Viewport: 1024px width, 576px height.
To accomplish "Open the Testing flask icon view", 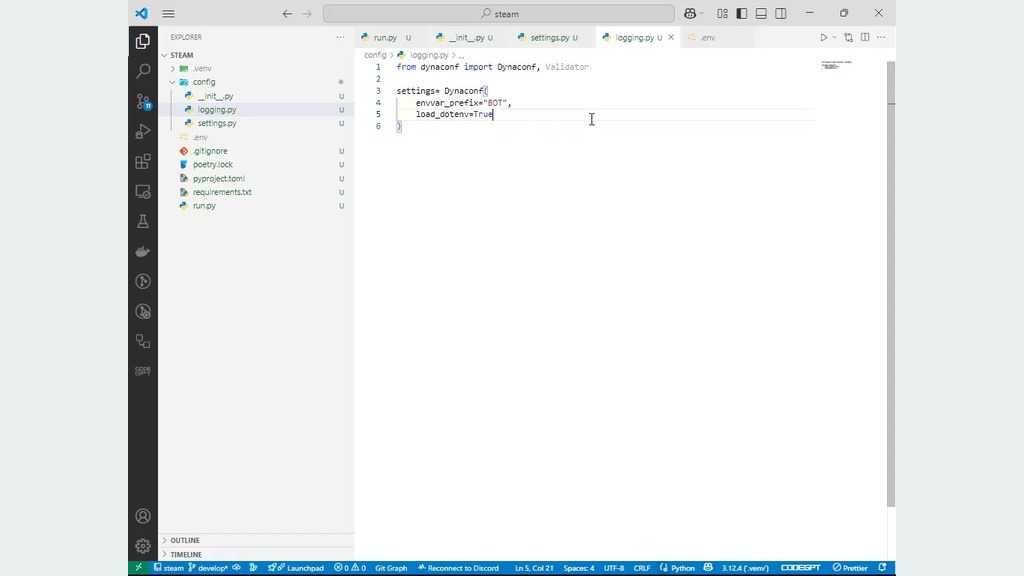I will (143, 221).
